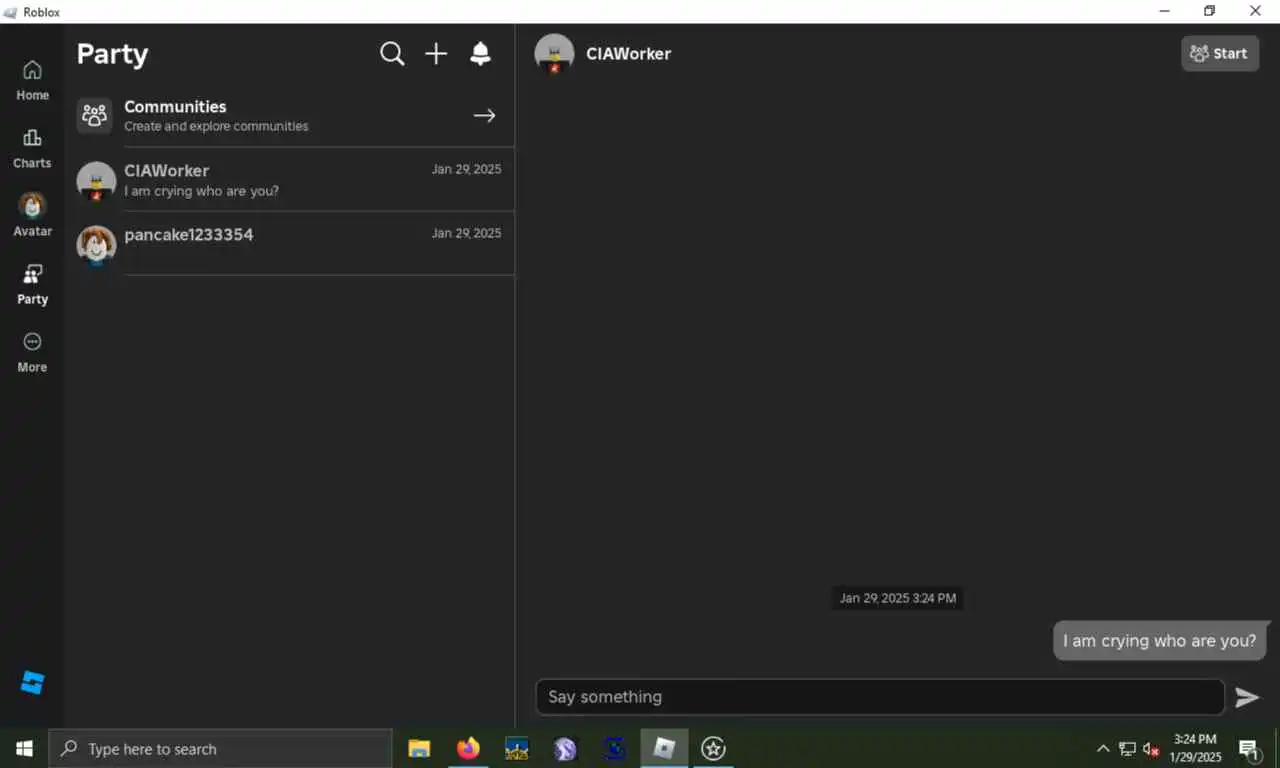Click pancake1233354's avatar thumbnail
1280x768 pixels.
[96, 245]
